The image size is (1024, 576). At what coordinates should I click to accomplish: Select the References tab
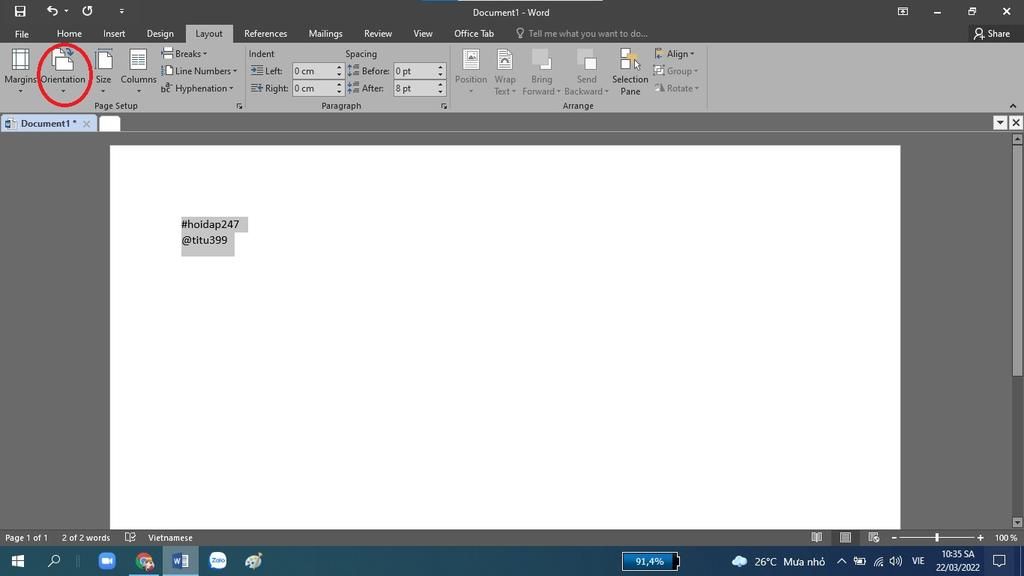pyautogui.click(x=265, y=33)
